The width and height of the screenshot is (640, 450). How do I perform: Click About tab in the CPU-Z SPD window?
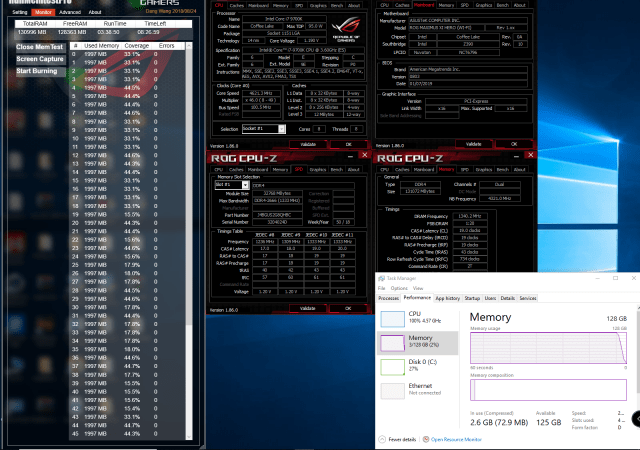[x=353, y=169]
